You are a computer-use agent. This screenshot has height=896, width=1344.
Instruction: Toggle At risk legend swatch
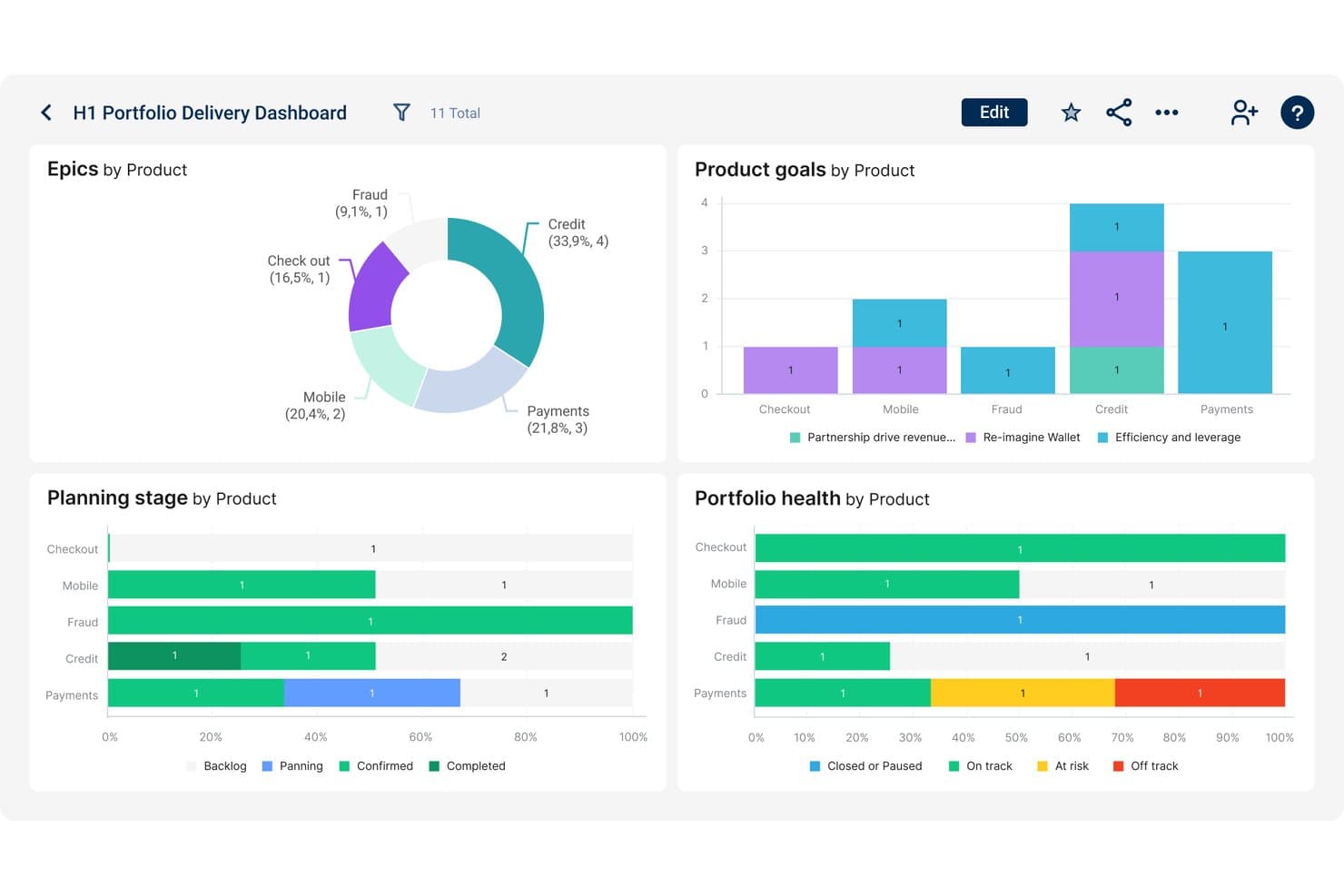pos(1043,766)
